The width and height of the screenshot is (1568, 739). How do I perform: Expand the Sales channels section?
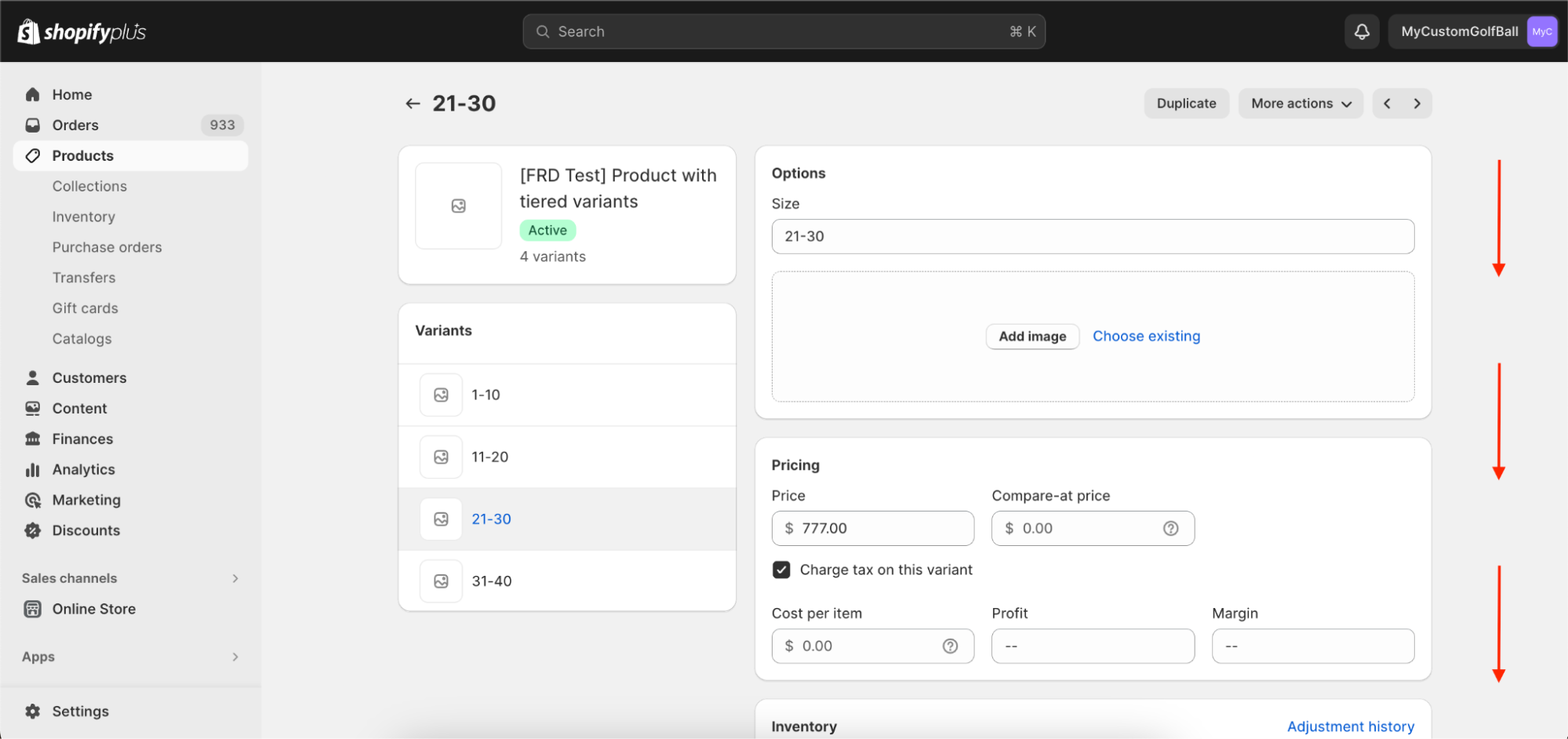(x=235, y=578)
